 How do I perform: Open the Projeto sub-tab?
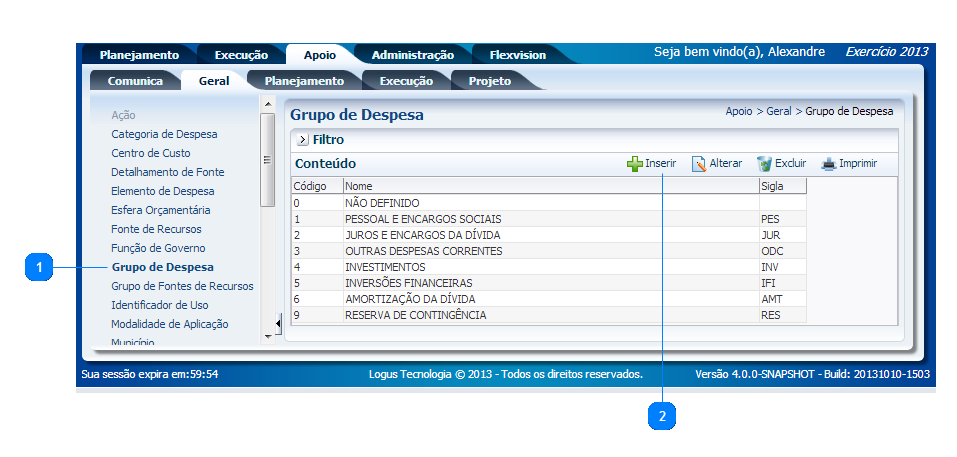489,81
